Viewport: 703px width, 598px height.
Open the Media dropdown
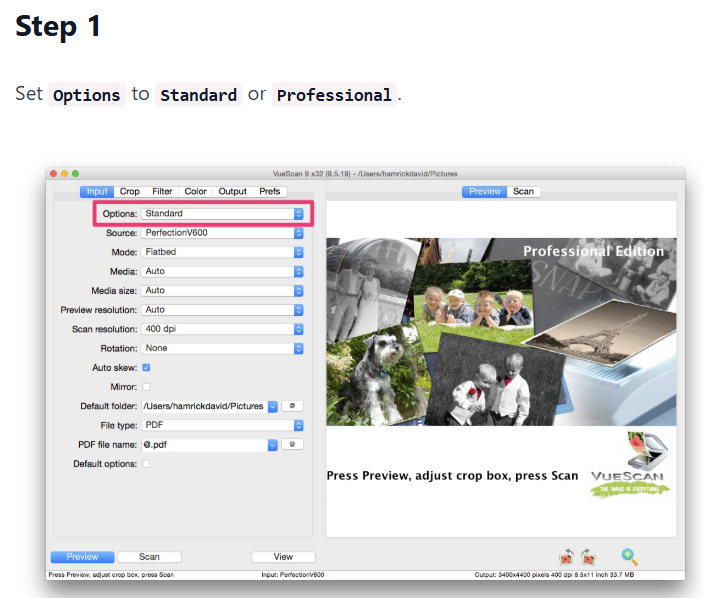tap(222, 272)
